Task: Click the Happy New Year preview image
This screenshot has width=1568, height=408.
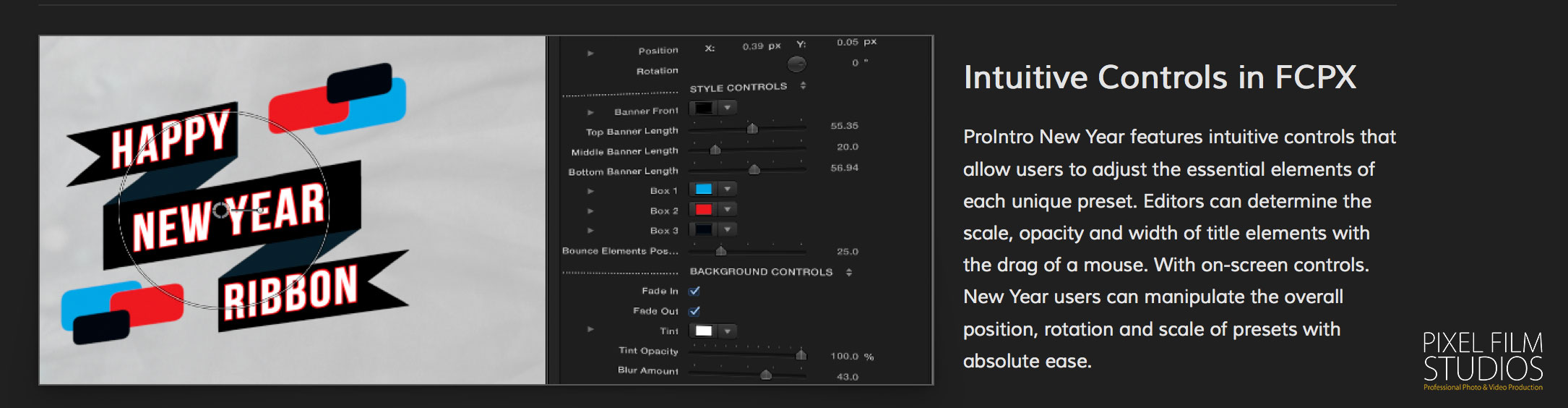Action: click(x=292, y=210)
